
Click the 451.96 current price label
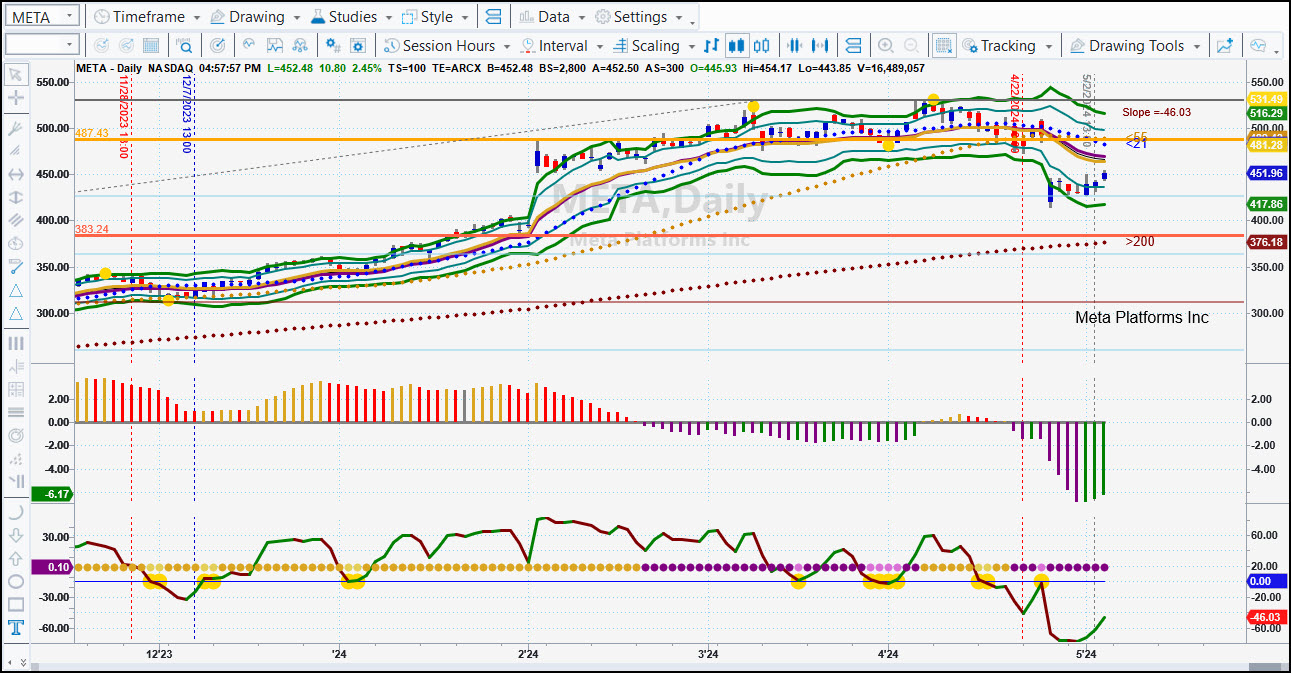1265,173
